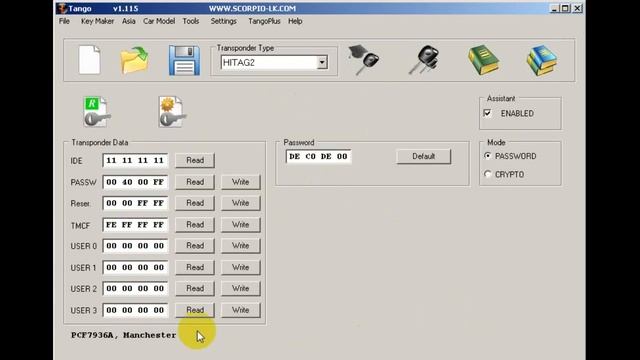The width and height of the screenshot is (640, 360).
Task: Close the Tango window
Action: tap(578, 8)
